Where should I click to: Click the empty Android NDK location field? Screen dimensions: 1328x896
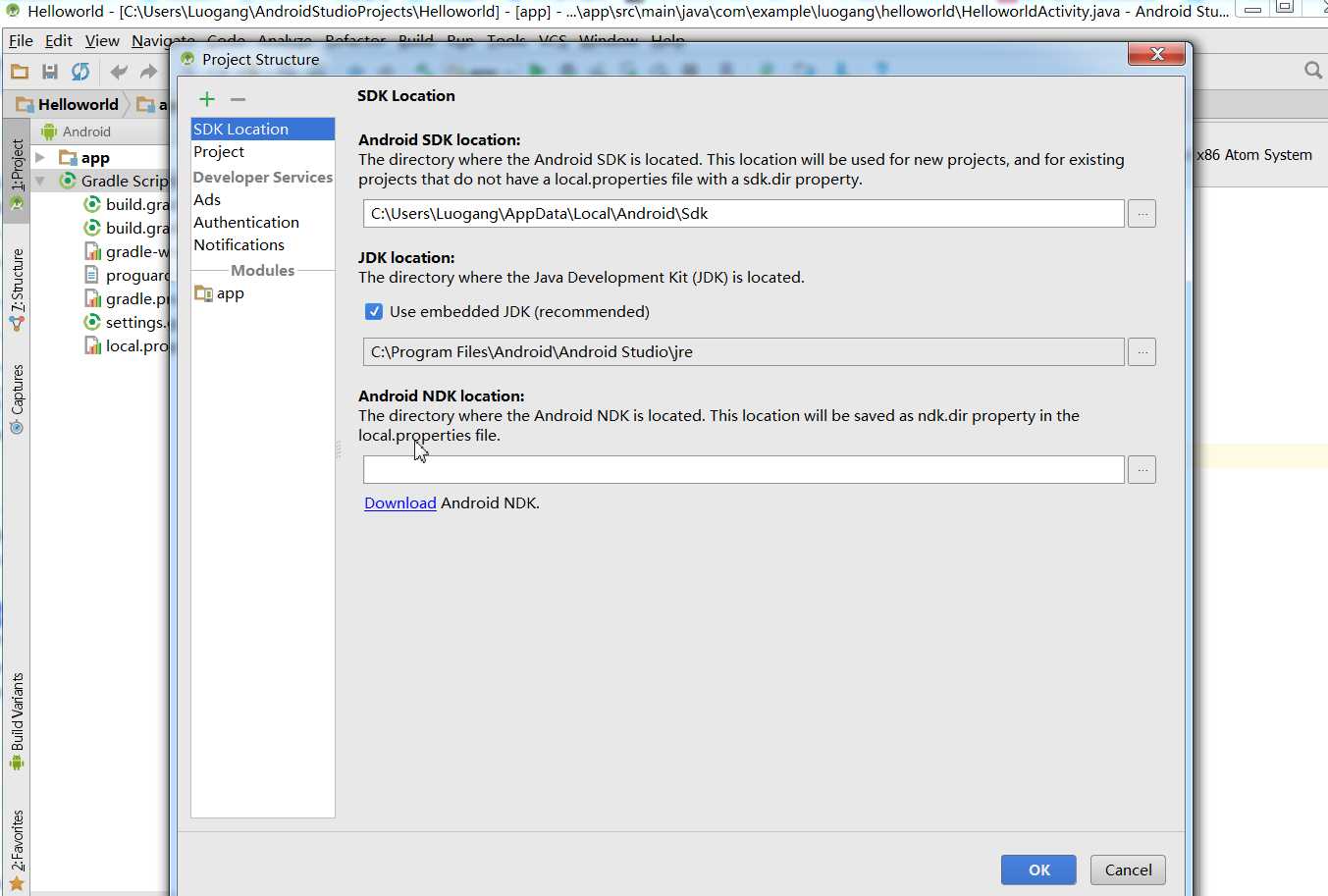[x=743, y=470]
